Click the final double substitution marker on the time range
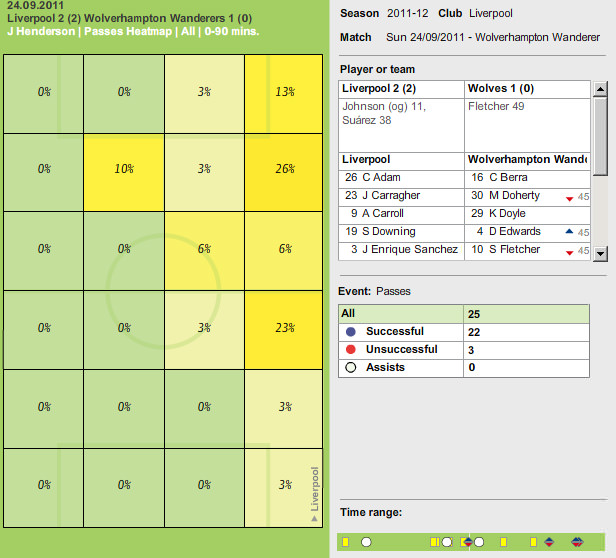The image size is (616, 558). pos(578,542)
